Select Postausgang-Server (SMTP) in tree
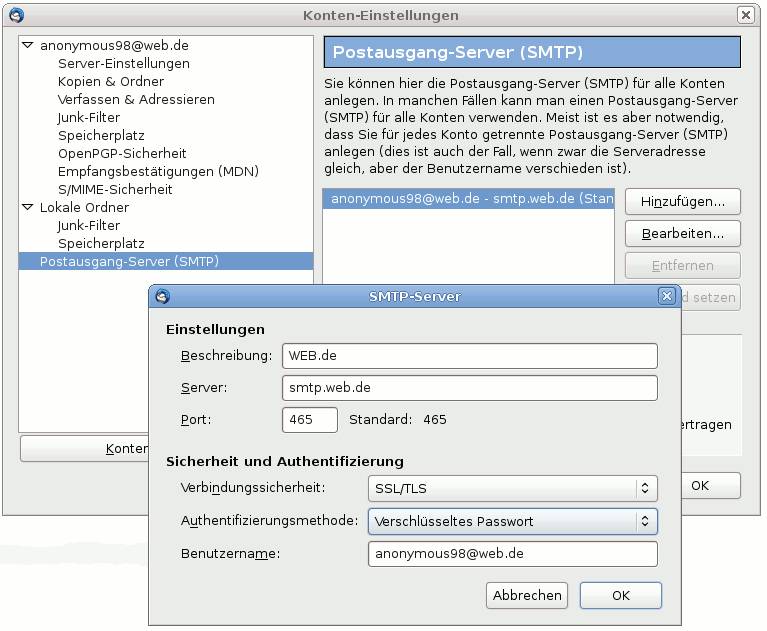 [166, 261]
